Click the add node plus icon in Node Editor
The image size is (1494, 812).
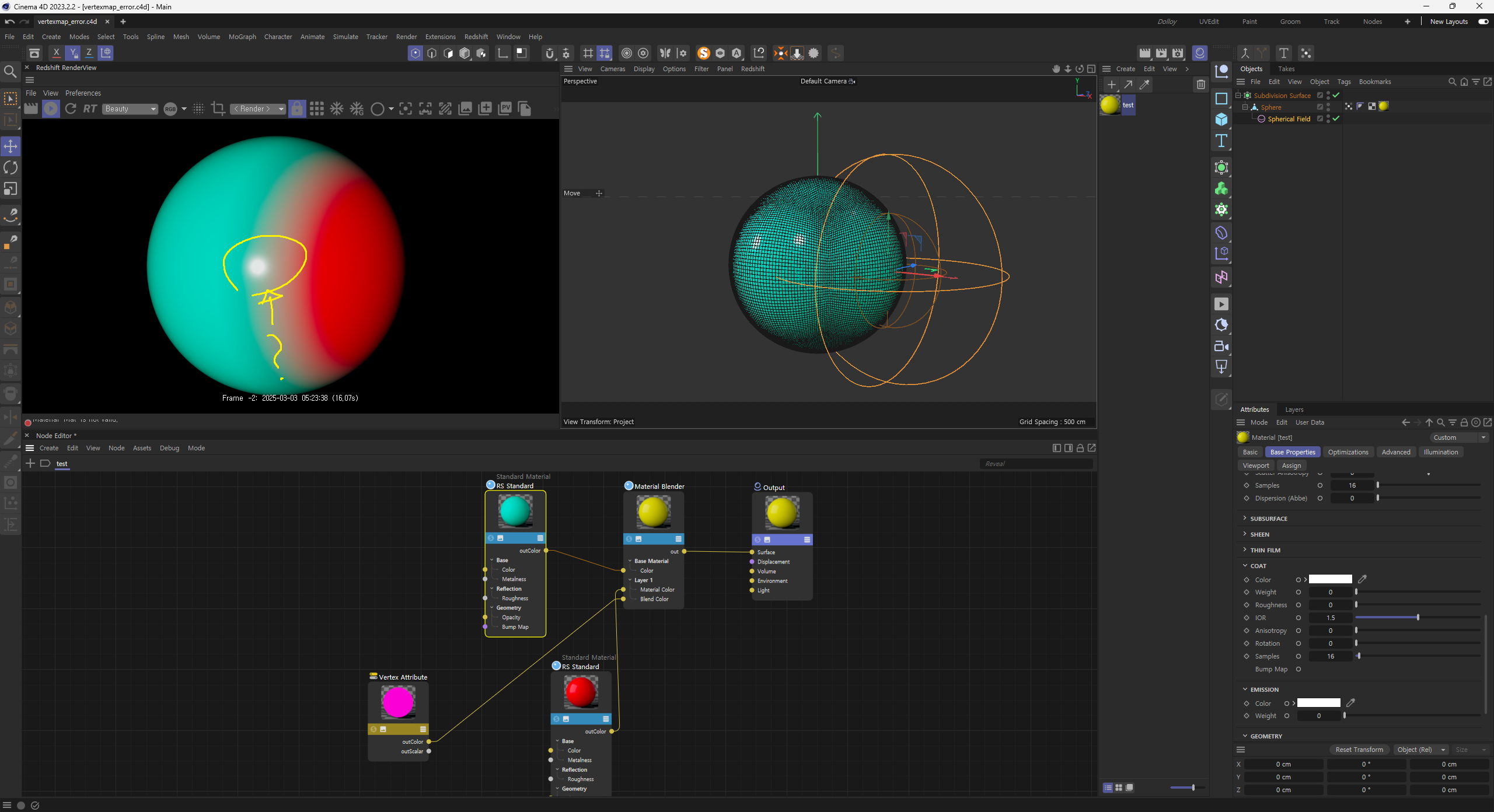(x=30, y=463)
